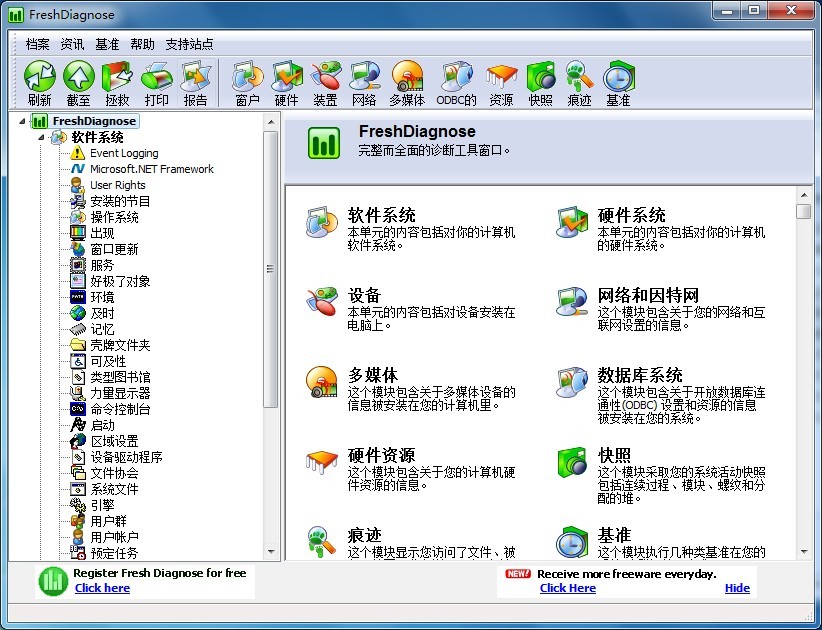Click the register "Click here" link
This screenshot has height=630, width=822.
pos(102,588)
